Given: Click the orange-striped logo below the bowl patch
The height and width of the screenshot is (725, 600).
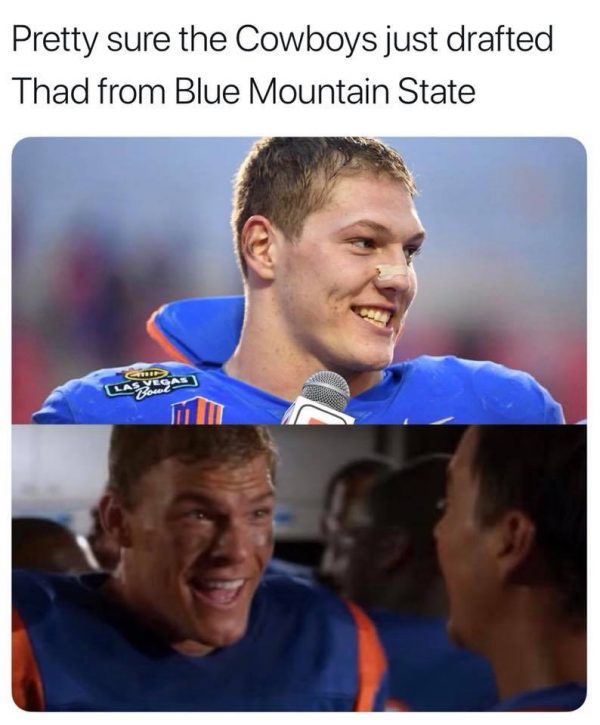Looking at the screenshot, I should coord(197,411).
